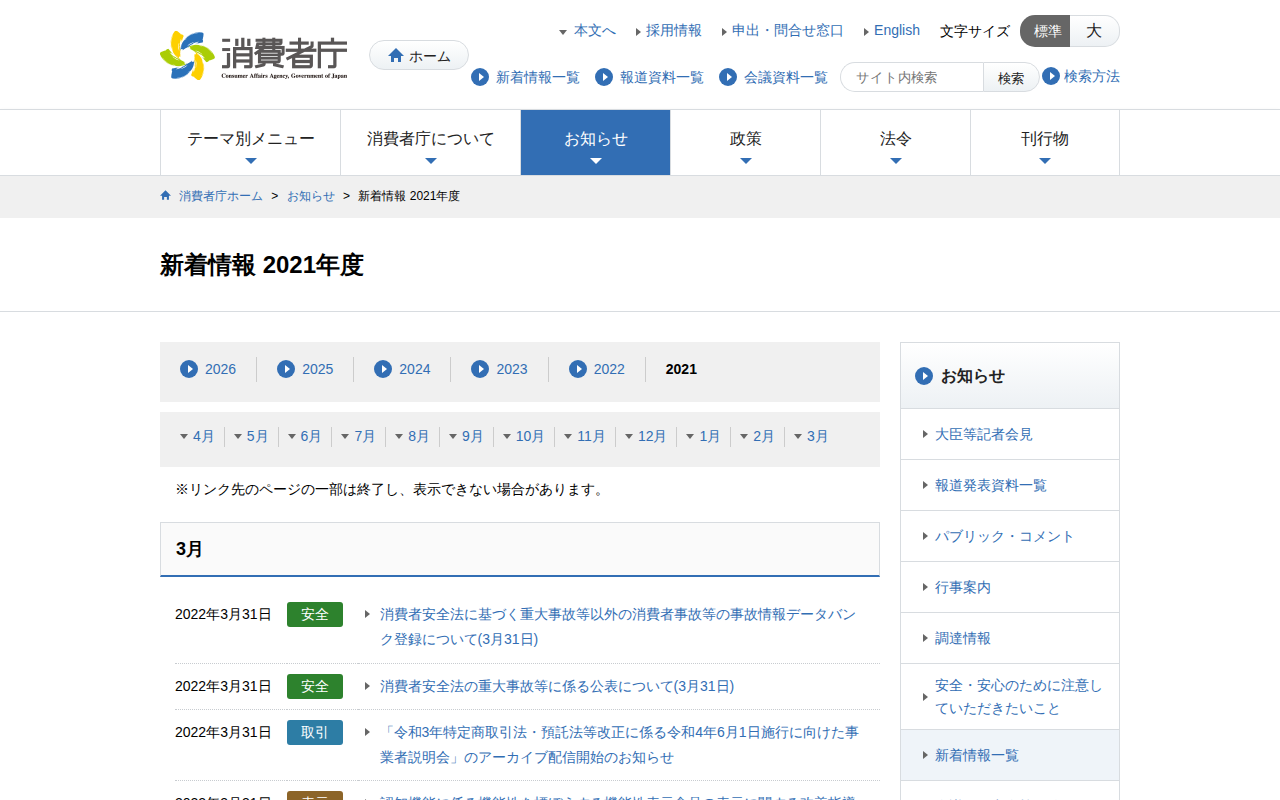Click the circle arrow icon beside 会議資料一覧
This screenshot has height=800, width=1280.
pos(728,77)
